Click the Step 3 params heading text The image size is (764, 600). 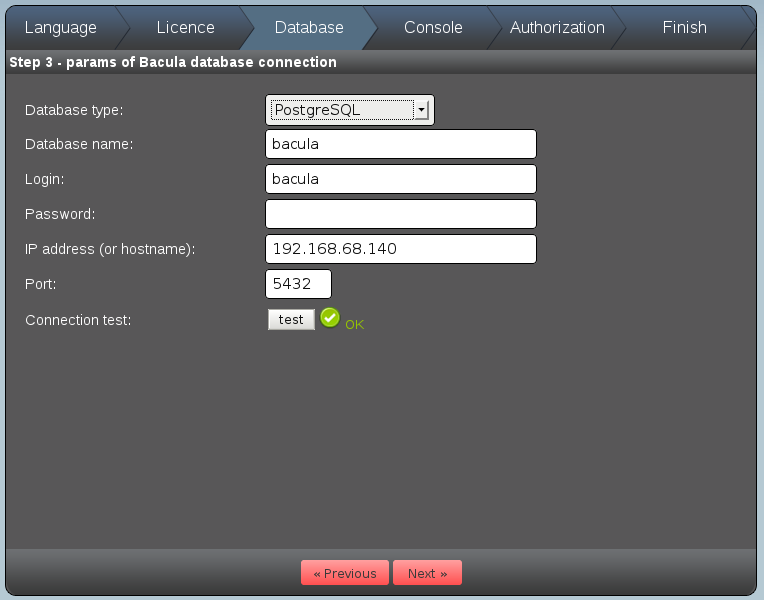point(173,62)
